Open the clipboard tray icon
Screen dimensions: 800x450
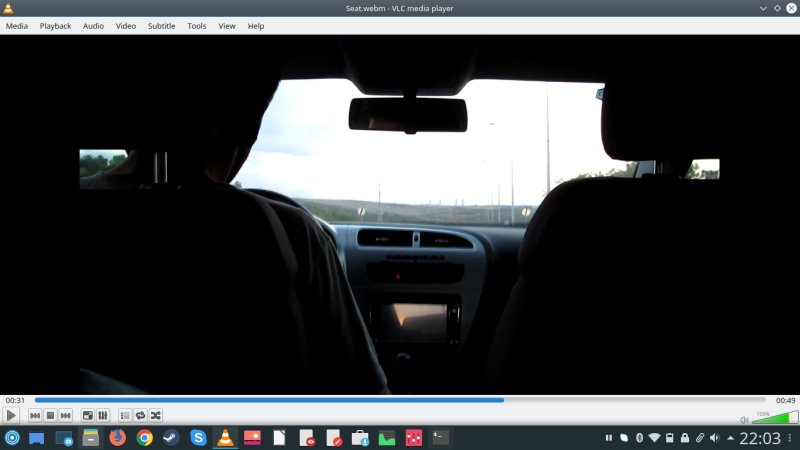(x=624, y=438)
